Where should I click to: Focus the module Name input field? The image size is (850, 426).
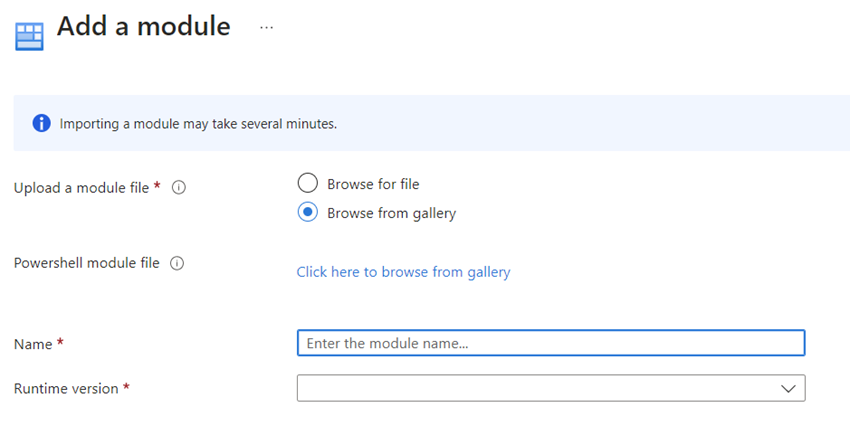551,343
